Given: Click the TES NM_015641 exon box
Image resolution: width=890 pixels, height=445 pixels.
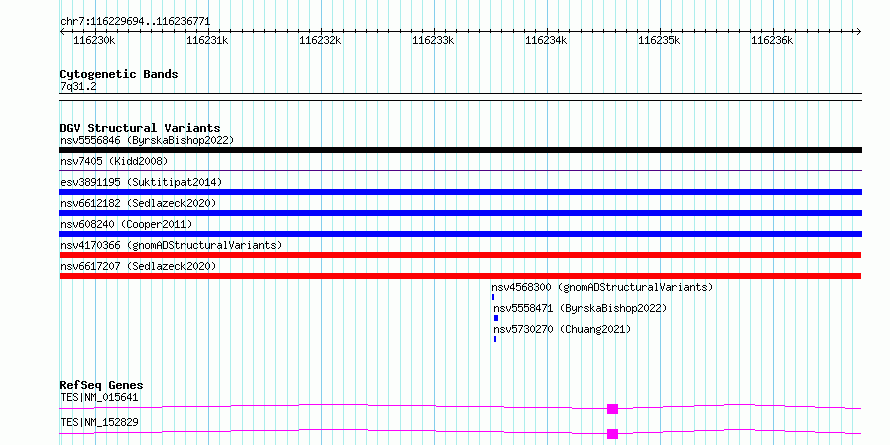Looking at the screenshot, I should 612,409.
